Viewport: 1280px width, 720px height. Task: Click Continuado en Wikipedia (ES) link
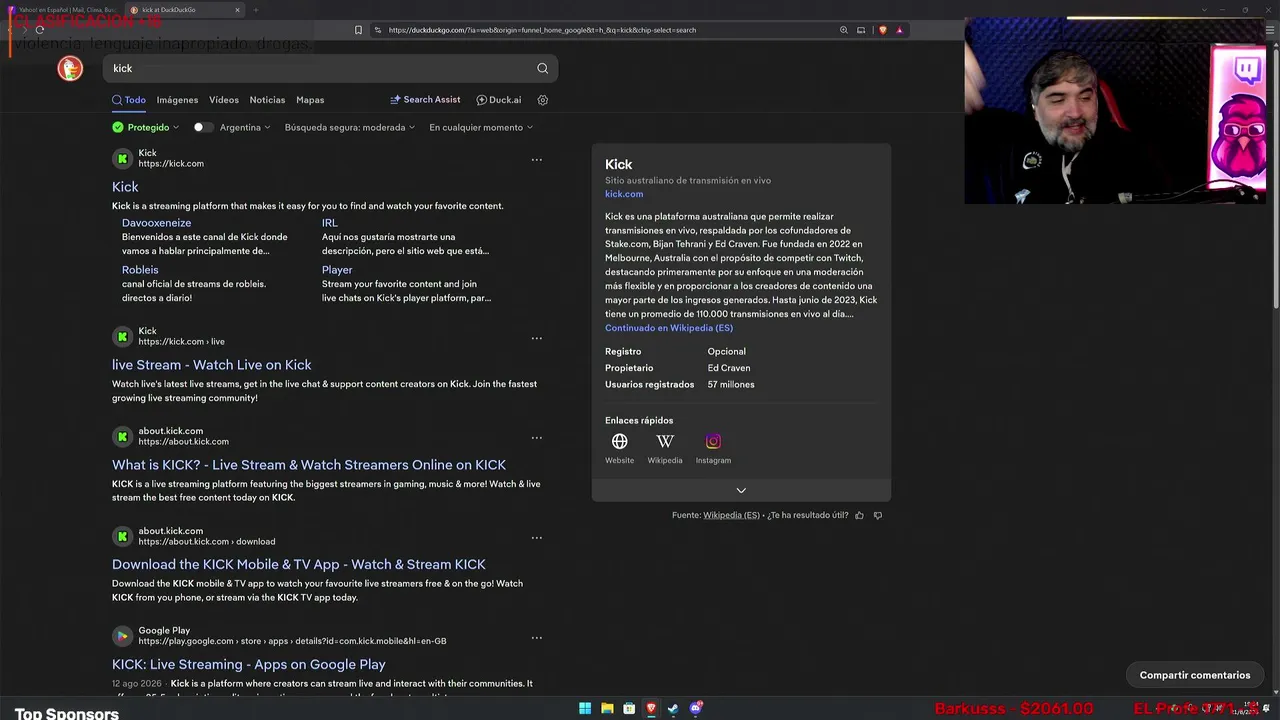[669, 328]
